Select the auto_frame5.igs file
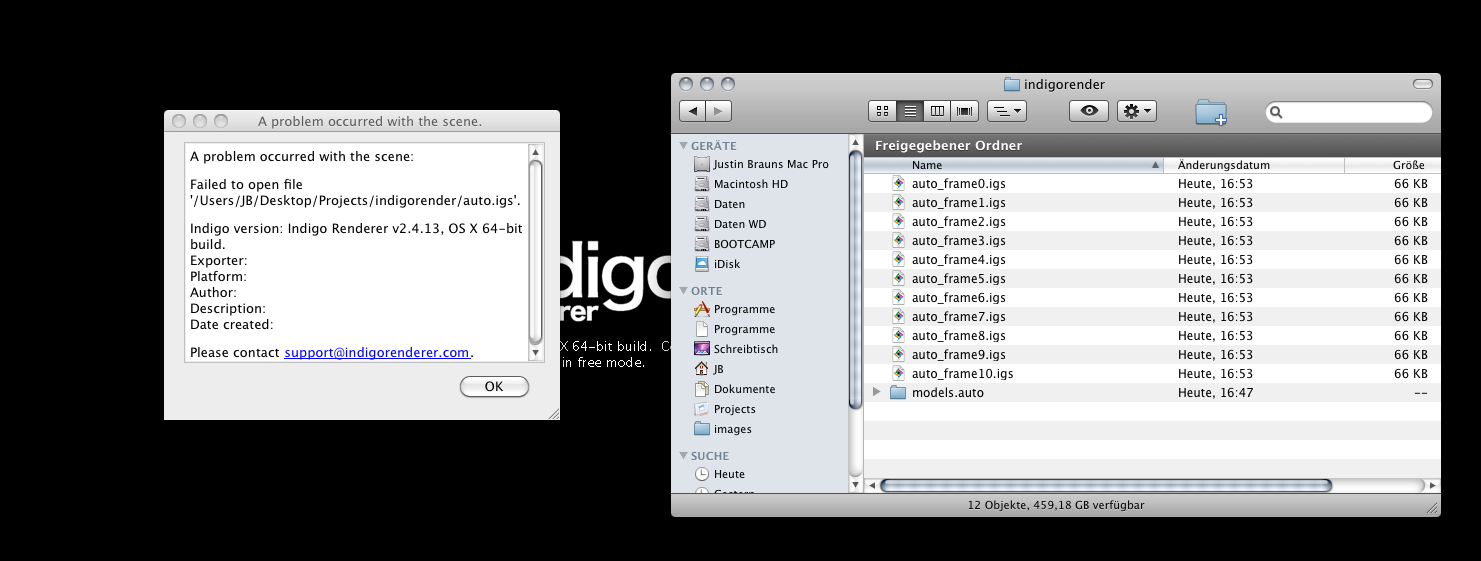Screen dimensions: 1481x561 point(958,279)
